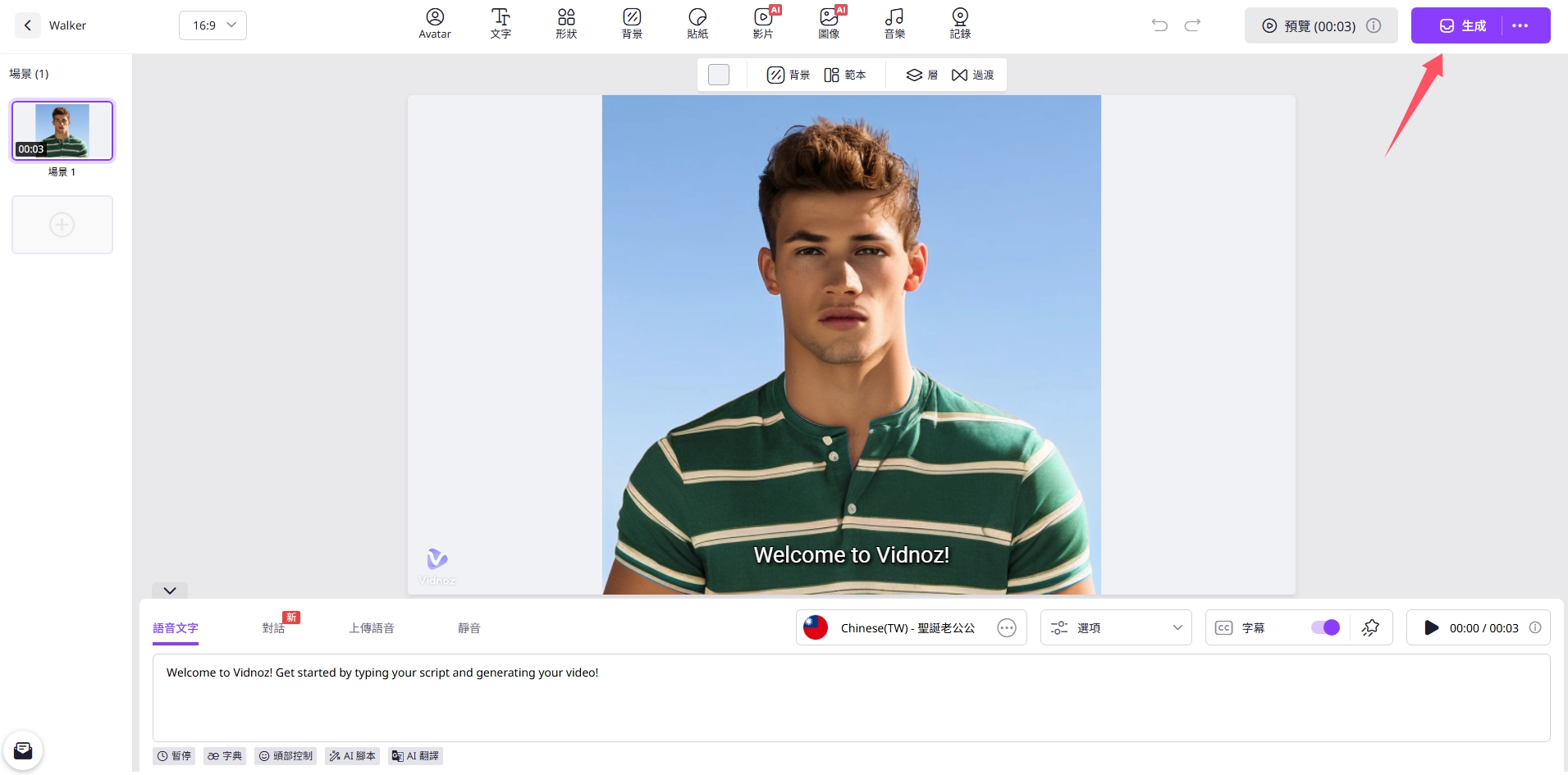Switch to the 上傳語音 tab

click(372, 627)
